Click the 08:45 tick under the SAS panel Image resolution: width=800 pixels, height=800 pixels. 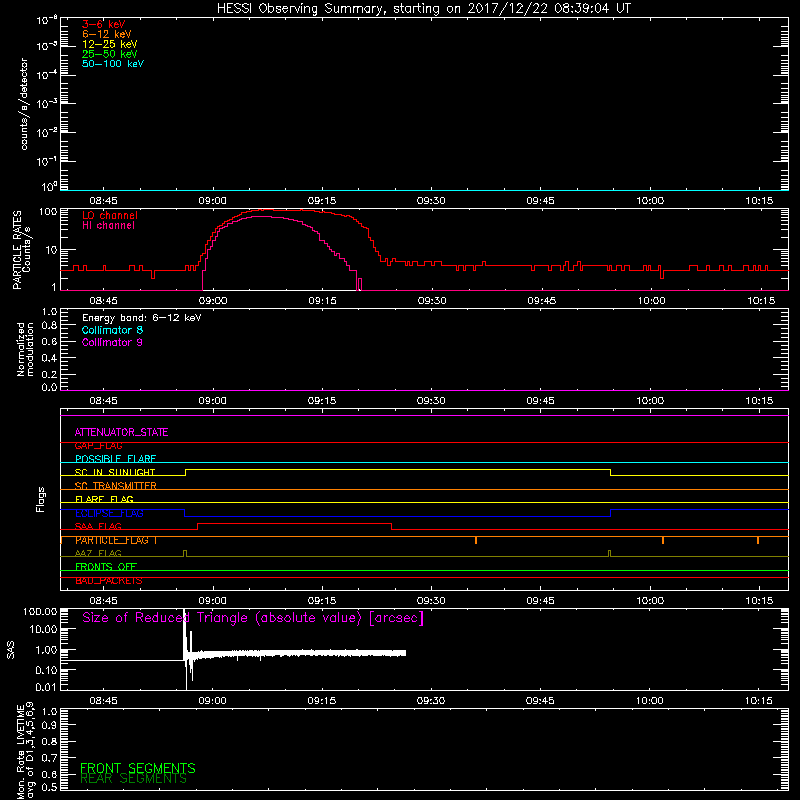(x=103, y=701)
